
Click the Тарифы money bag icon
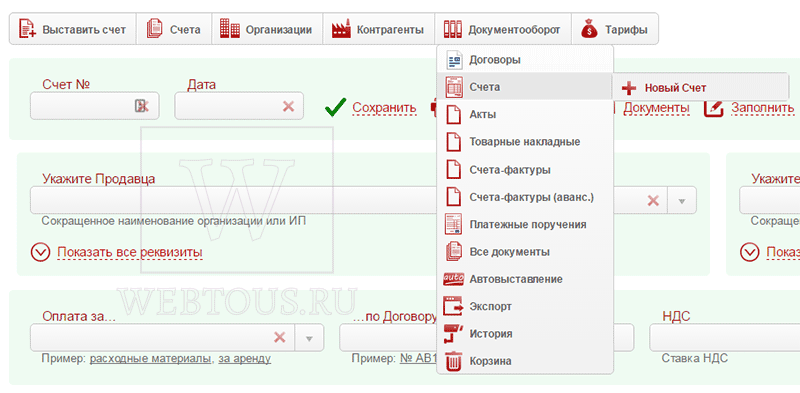point(589,29)
